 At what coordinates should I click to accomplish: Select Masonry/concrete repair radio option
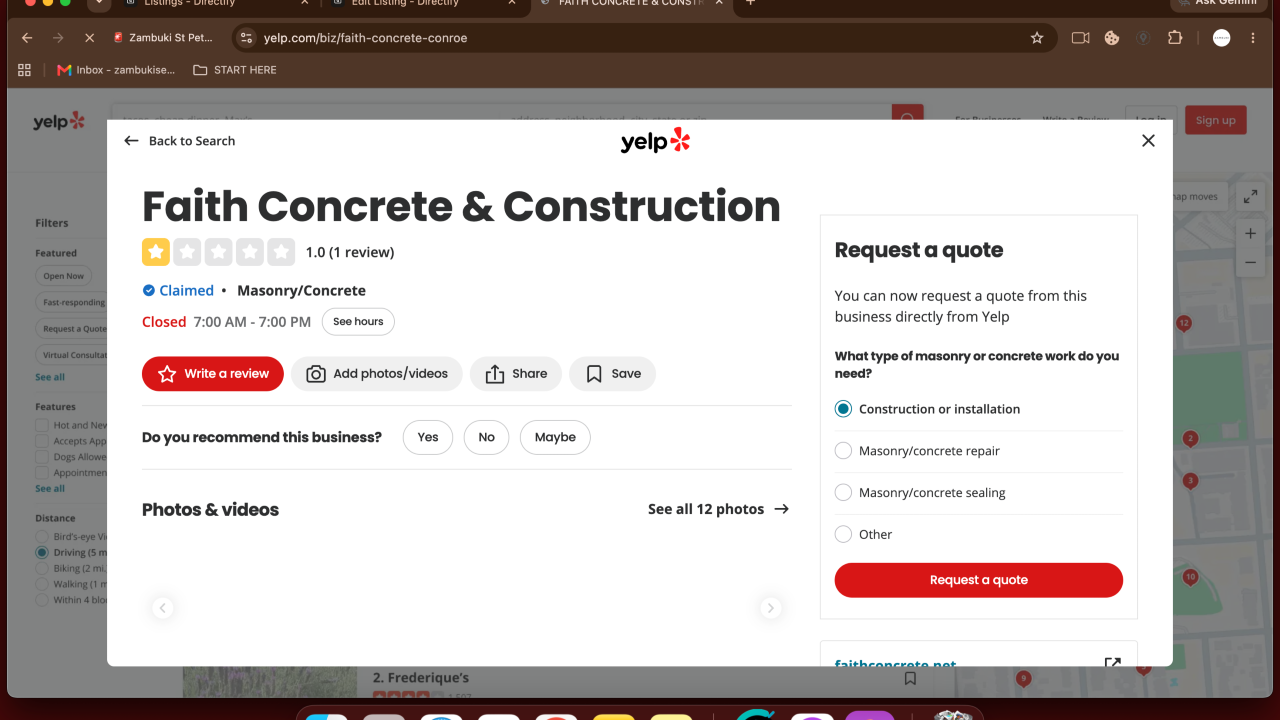(x=843, y=451)
